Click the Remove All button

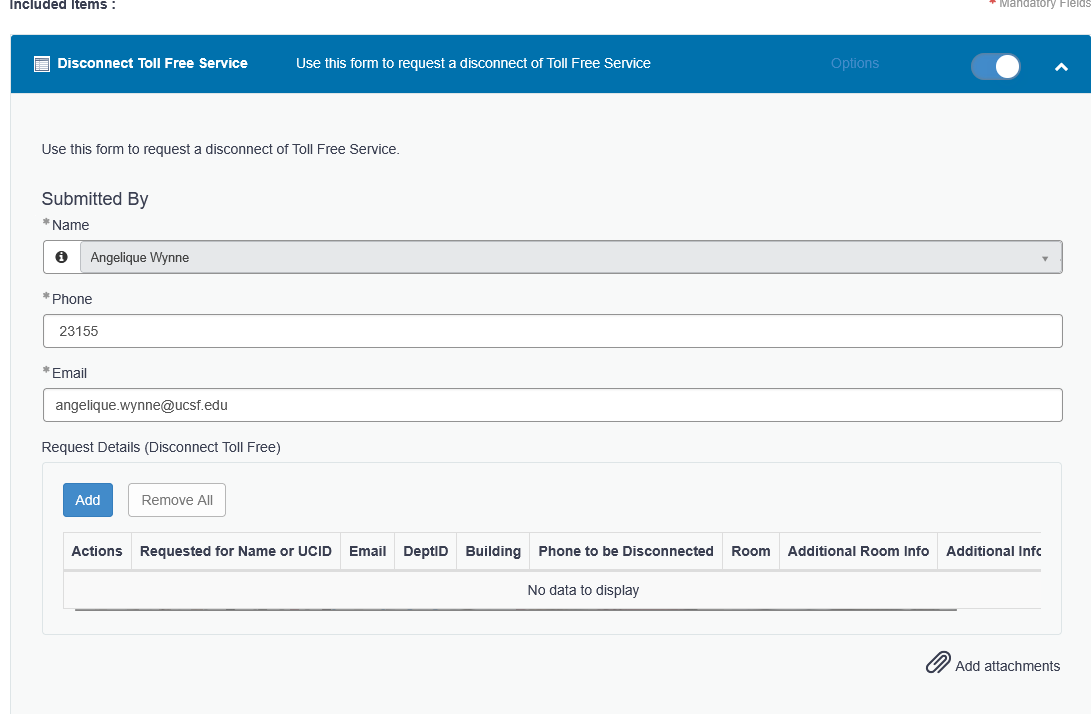[x=177, y=500]
